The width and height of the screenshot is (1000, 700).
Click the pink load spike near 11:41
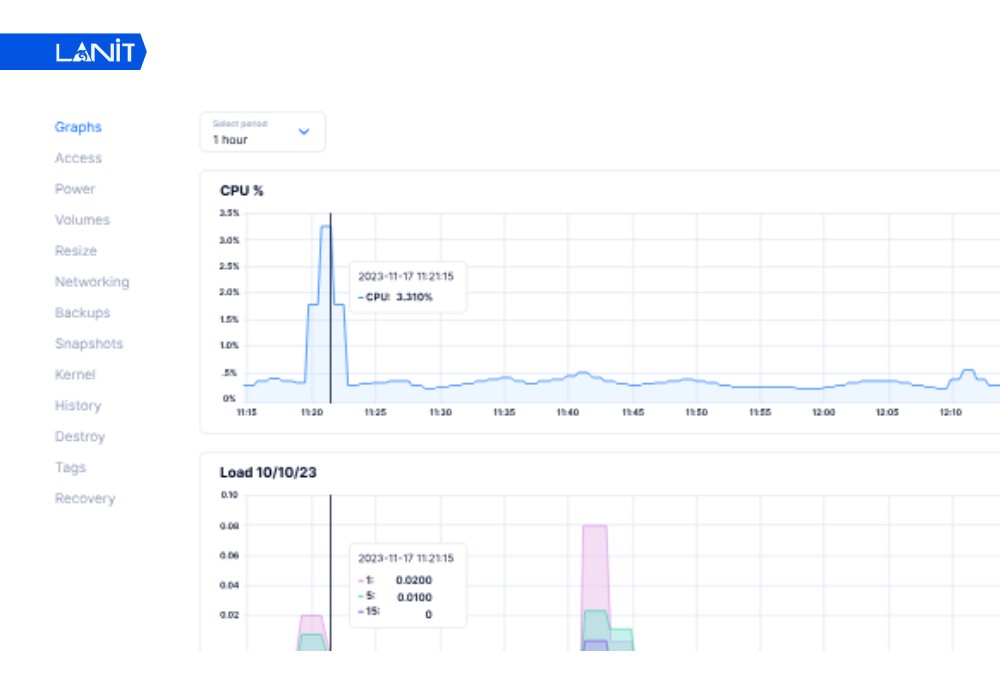(x=595, y=560)
